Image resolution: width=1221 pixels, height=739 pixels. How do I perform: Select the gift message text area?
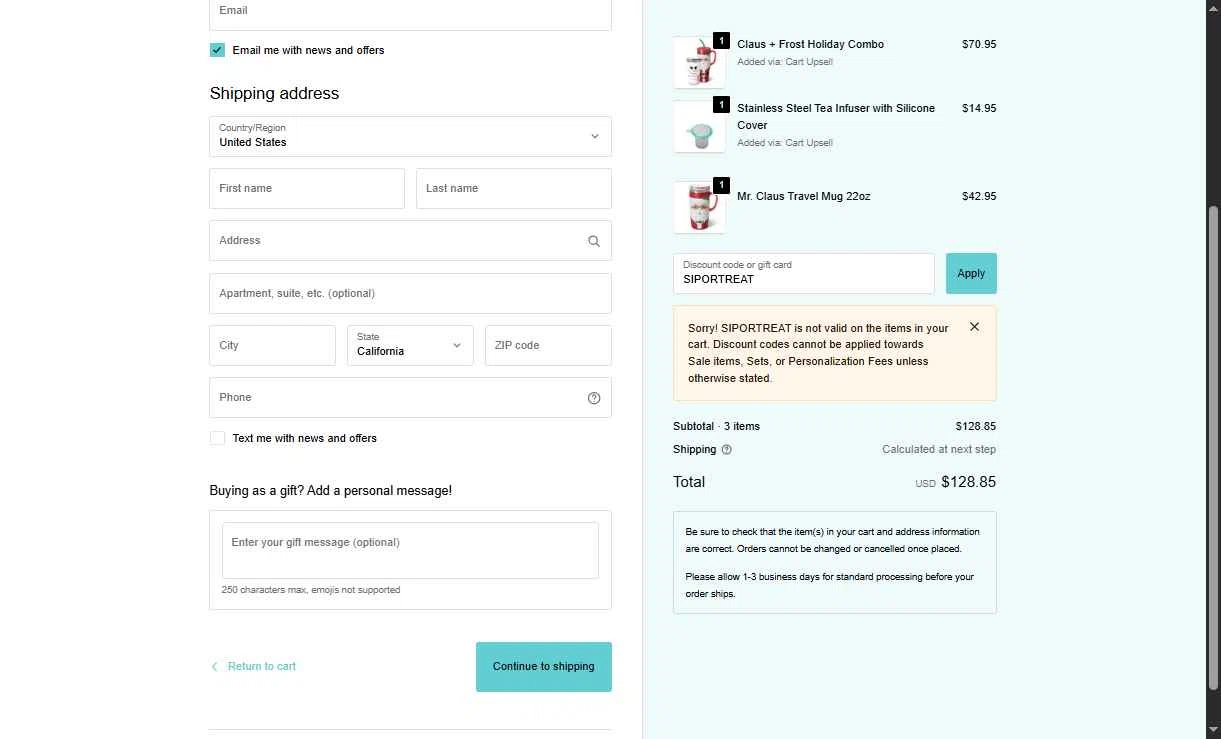pyautogui.click(x=410, y=550)
